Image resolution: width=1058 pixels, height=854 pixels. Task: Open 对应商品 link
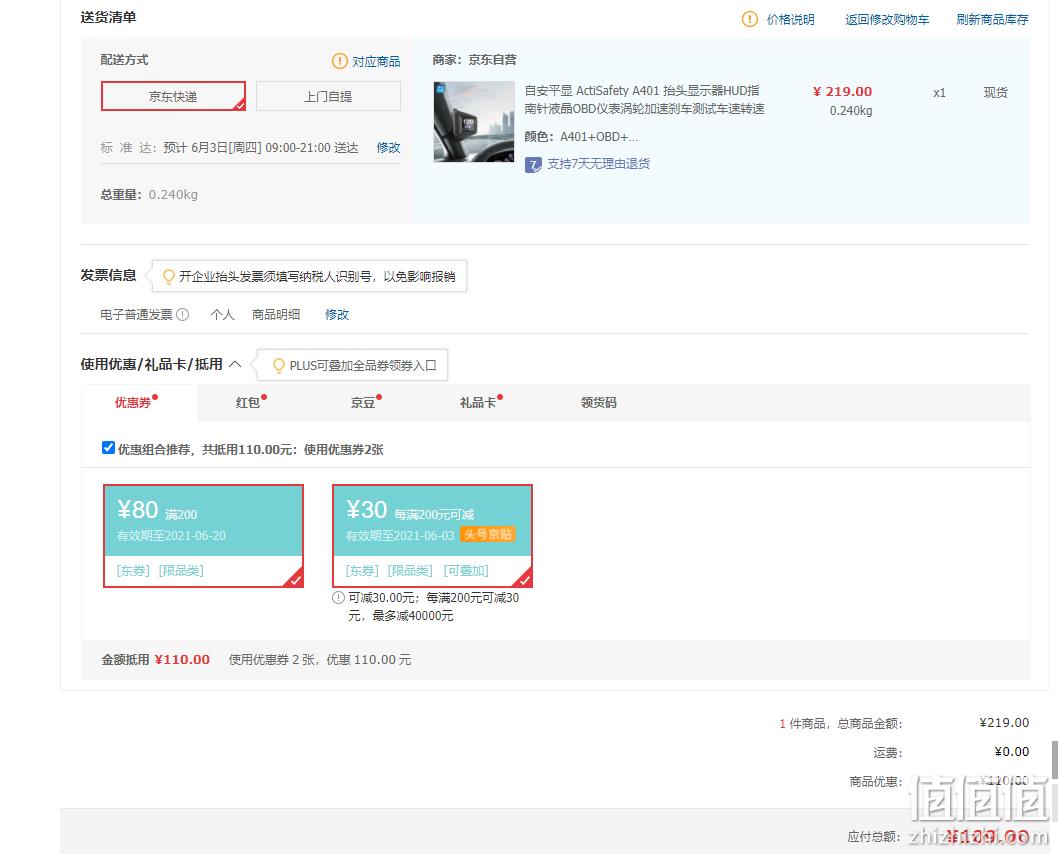click(x=376, y=61)
